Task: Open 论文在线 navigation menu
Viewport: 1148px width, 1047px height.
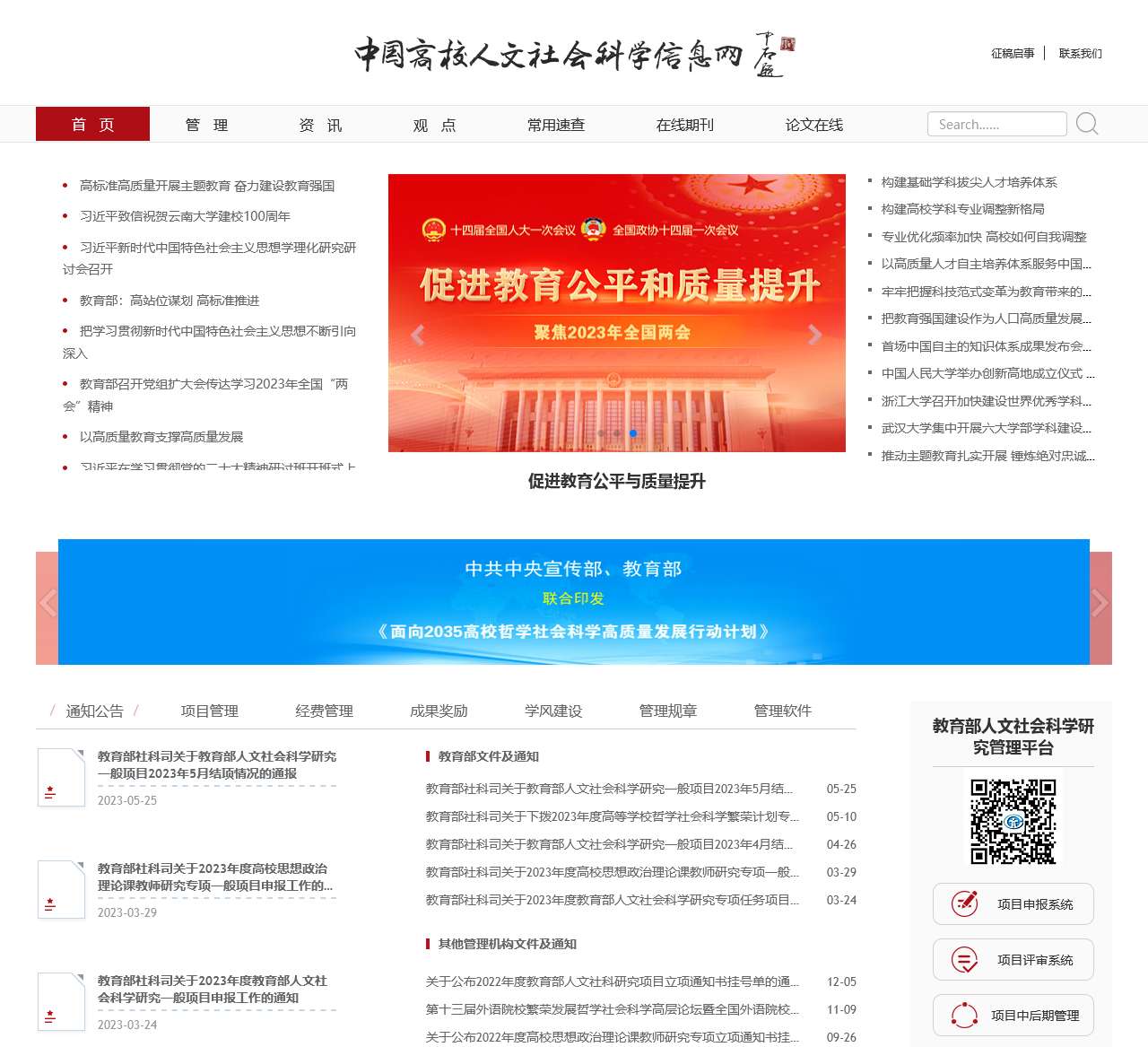Action: click(814, 125)
